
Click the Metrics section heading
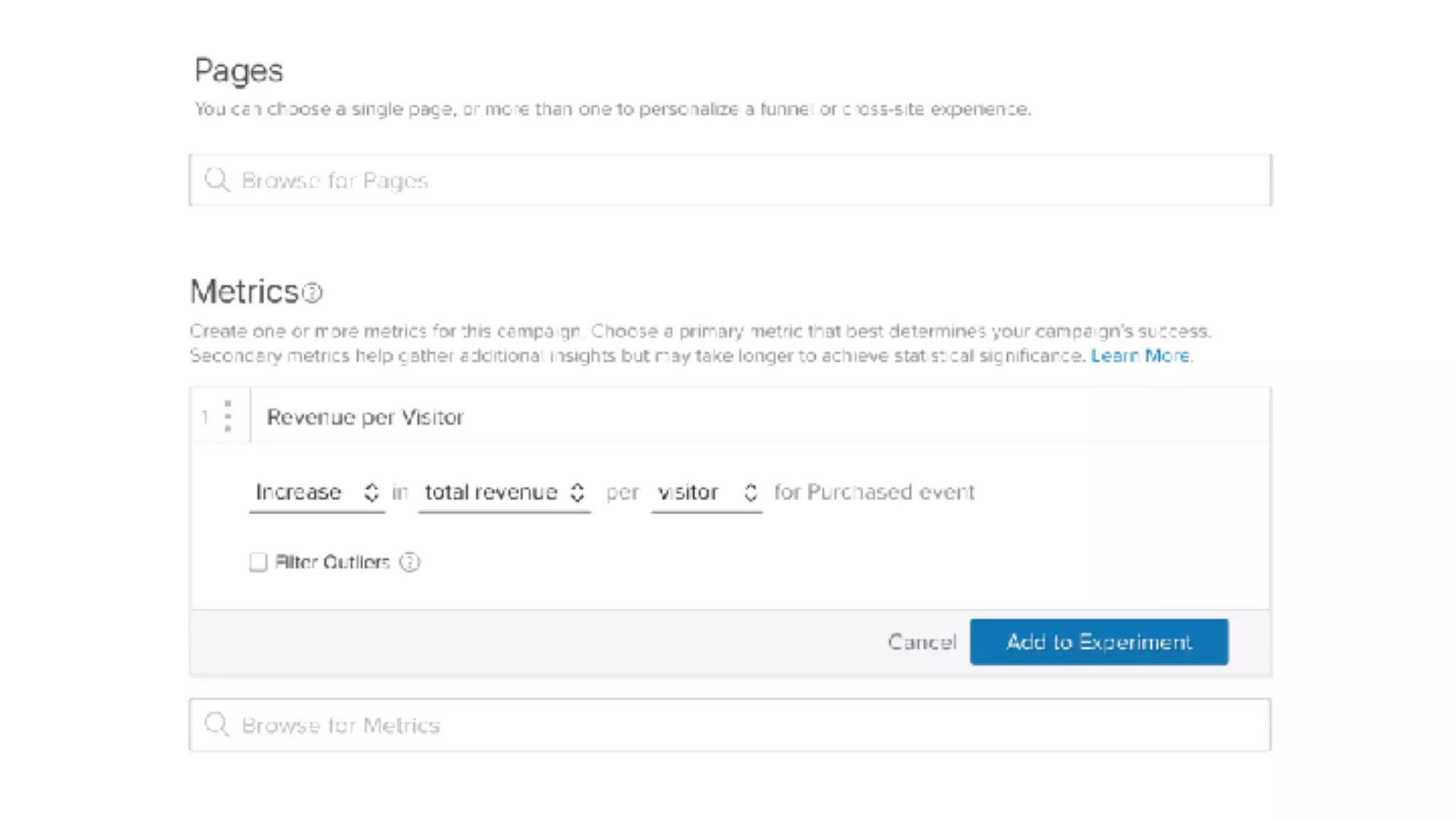245,292
